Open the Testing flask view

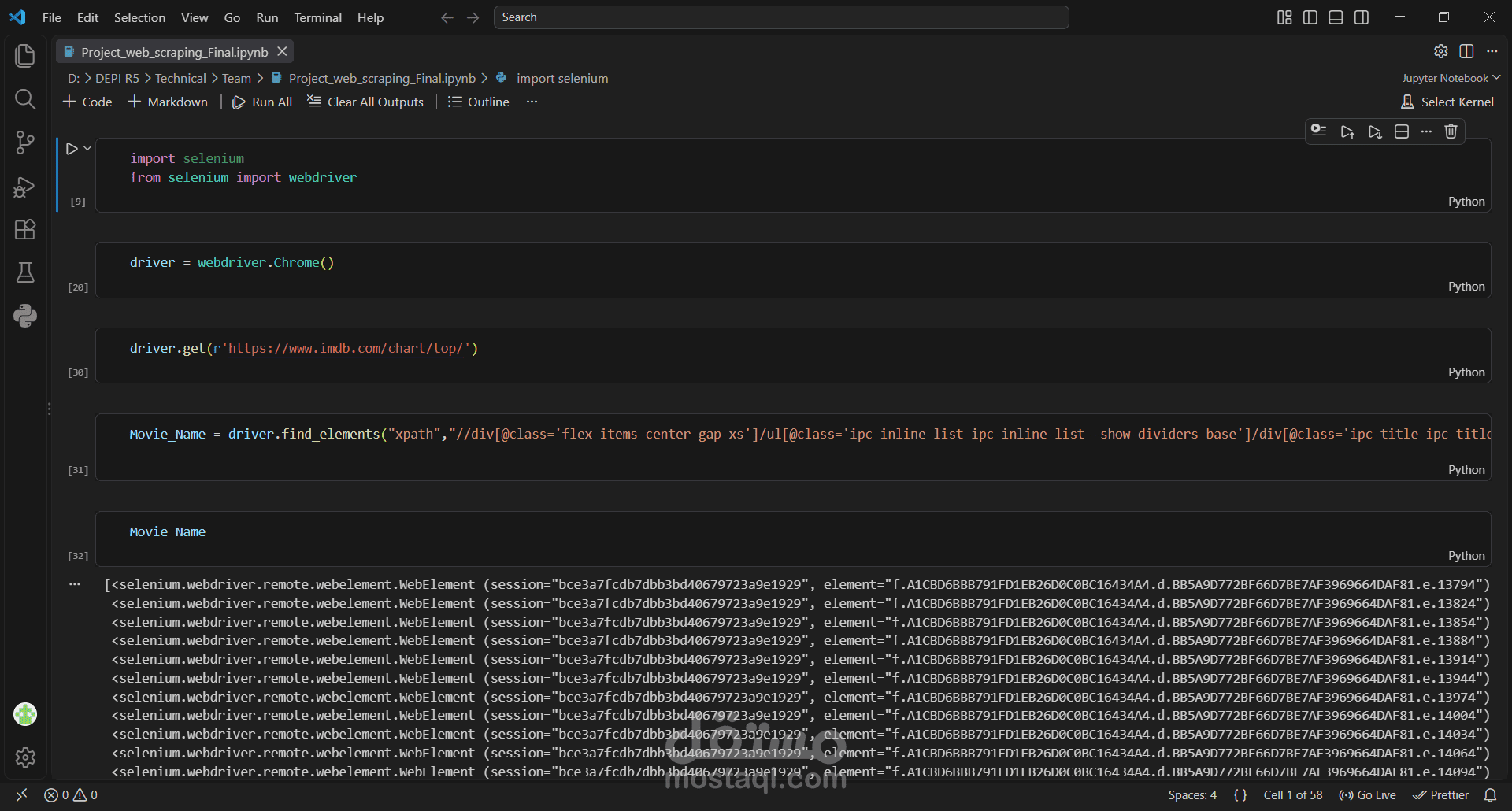tap(25, 272)
